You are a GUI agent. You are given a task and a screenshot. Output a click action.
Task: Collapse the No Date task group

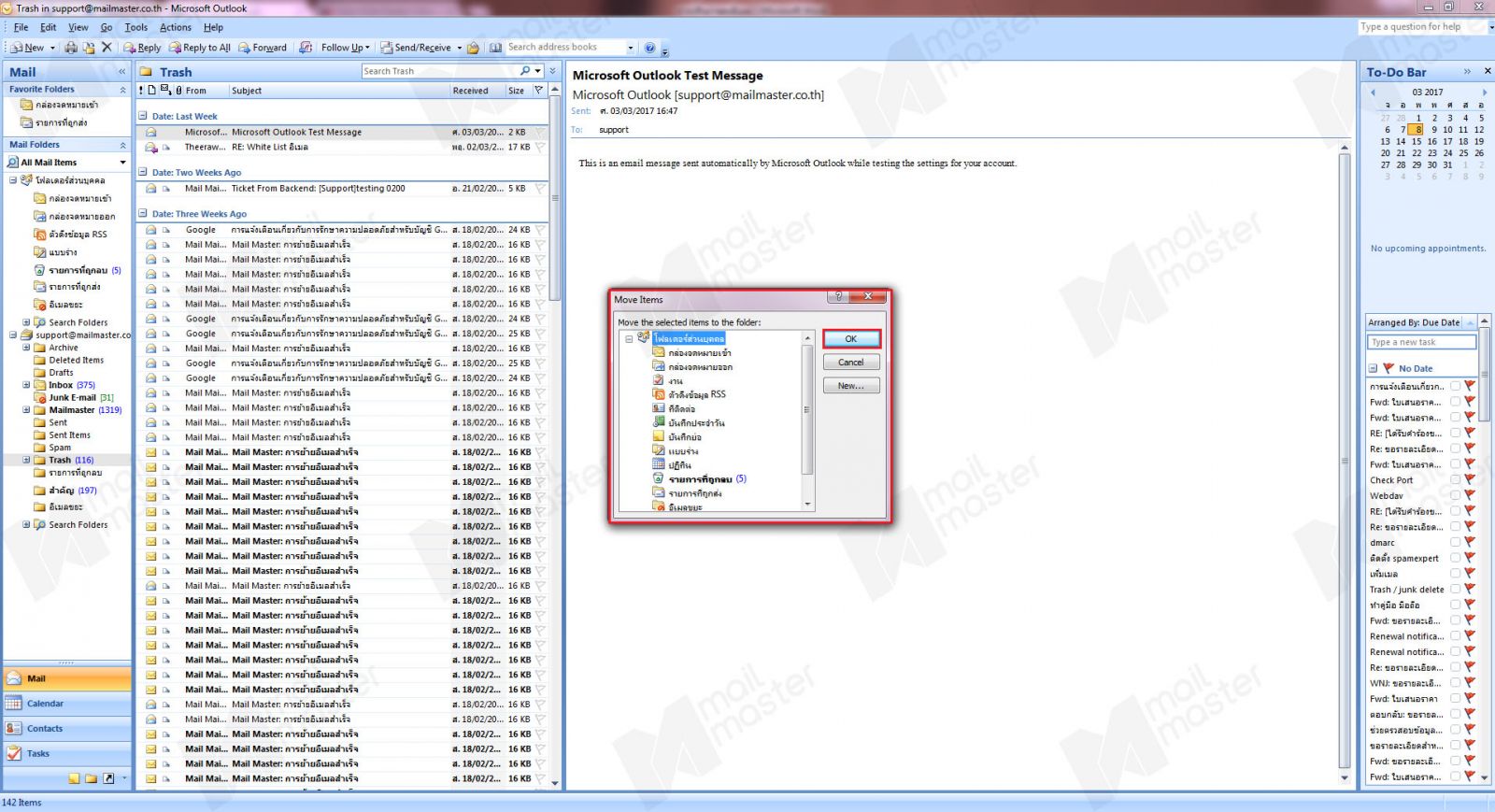[x=1373, y=368]
